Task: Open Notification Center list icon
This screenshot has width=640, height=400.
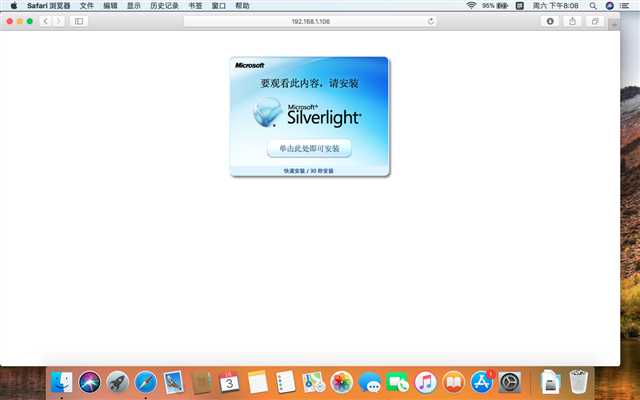Action: (625, 6)
